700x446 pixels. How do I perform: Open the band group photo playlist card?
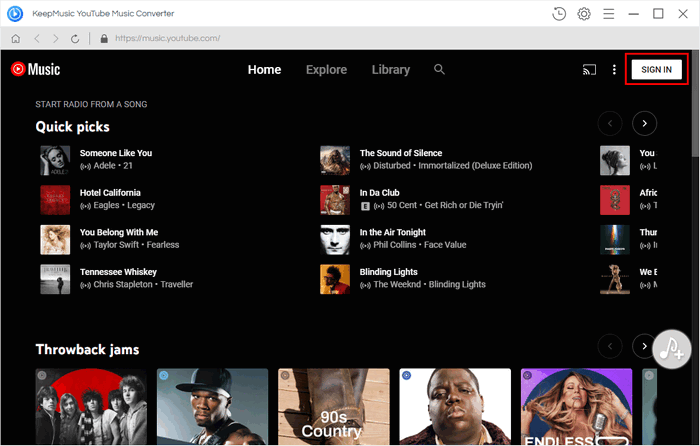pos(91,406)
